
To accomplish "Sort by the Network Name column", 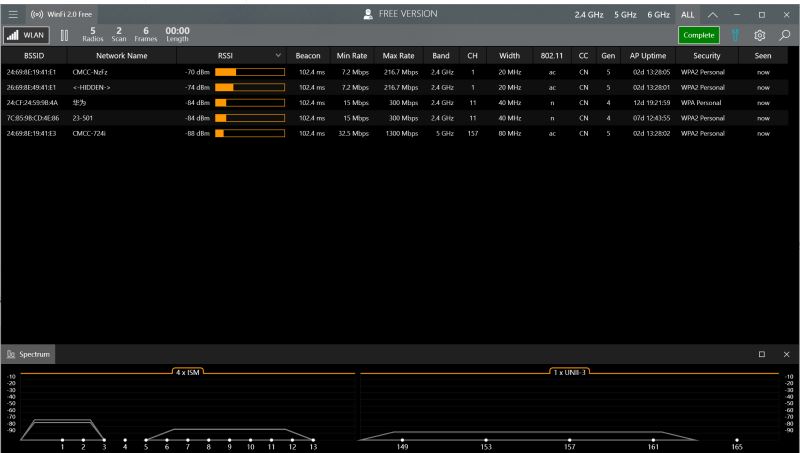I will pos(121,56).
